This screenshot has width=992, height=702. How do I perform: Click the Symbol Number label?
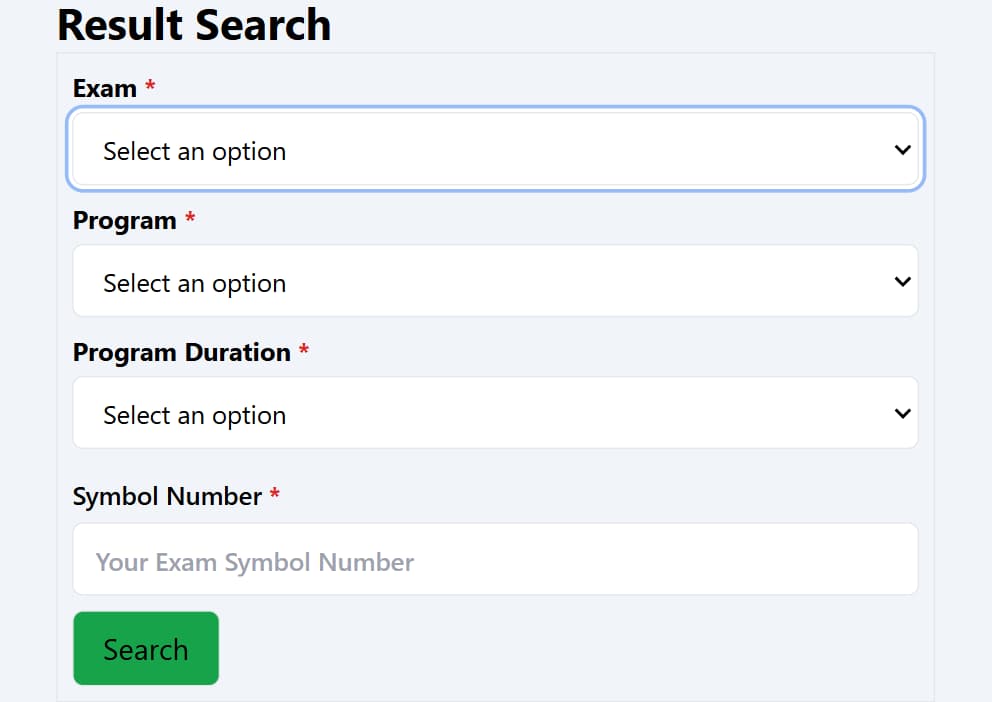167,496
